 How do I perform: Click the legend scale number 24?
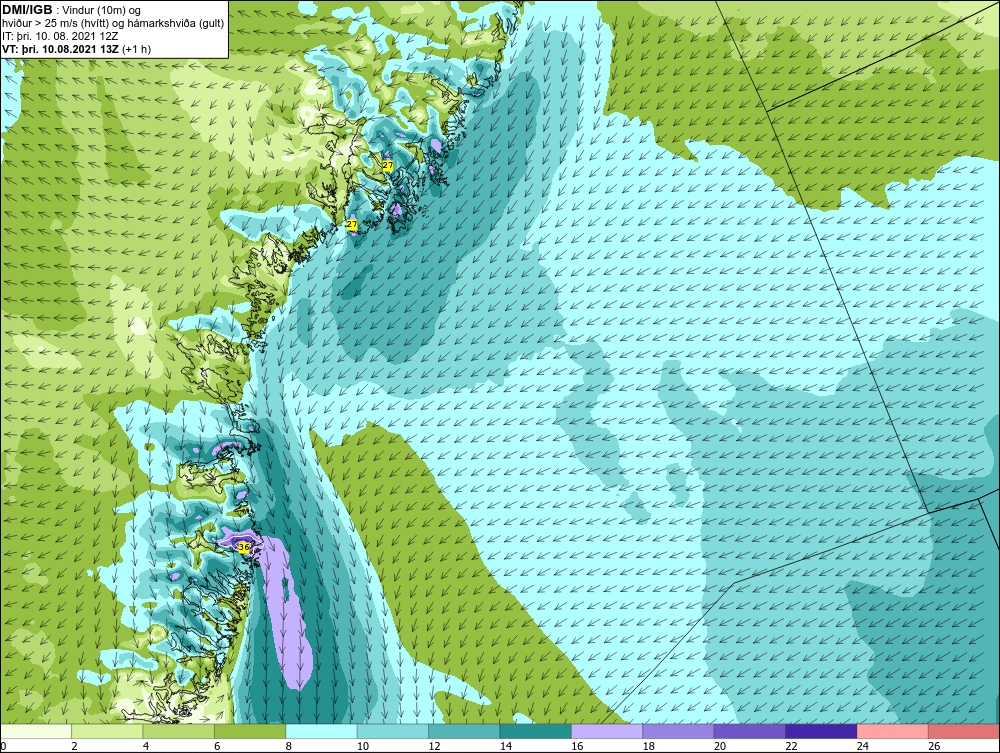click(863, 746)
